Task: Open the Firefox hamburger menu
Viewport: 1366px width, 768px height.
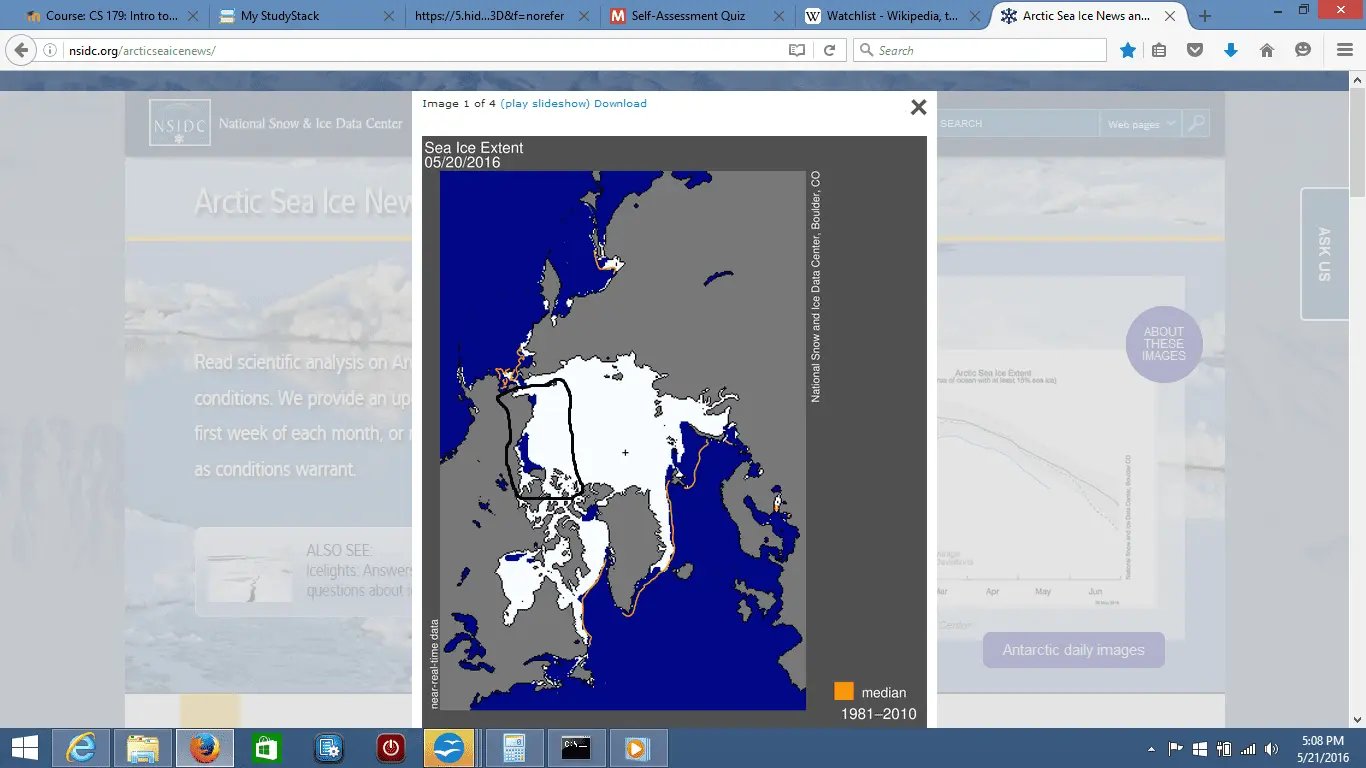Action: [1344, 50]
